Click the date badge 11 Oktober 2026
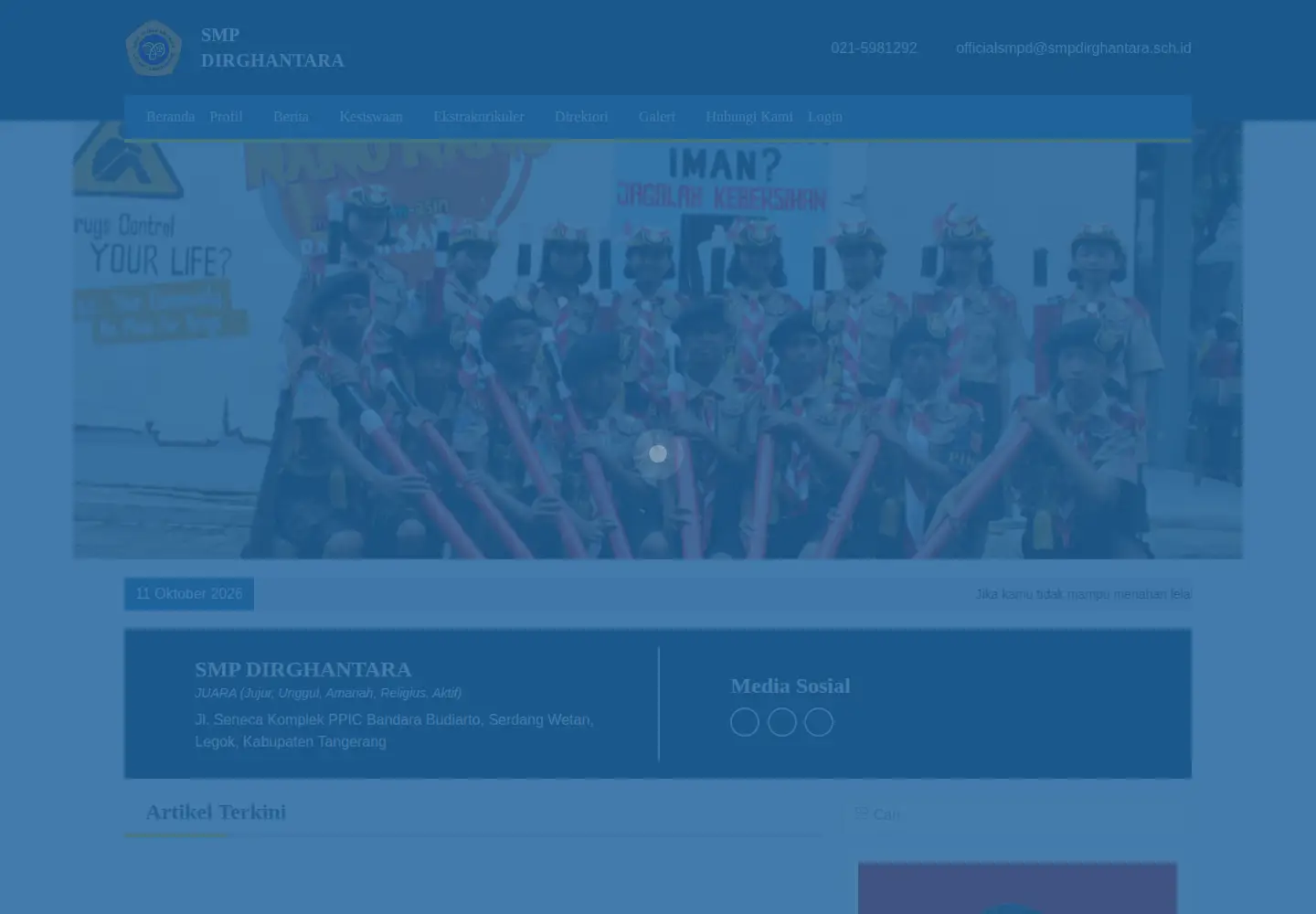The image size is (1316, 914). pyautogui.click(x=189, y=594)
